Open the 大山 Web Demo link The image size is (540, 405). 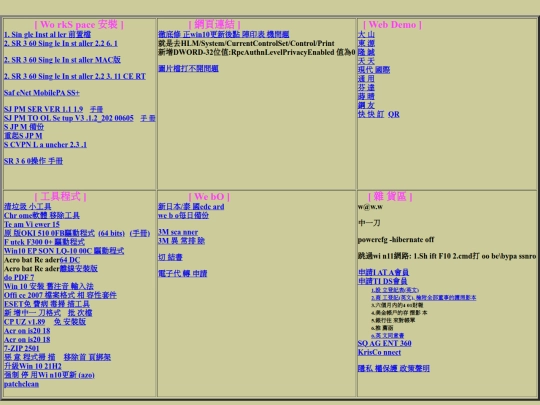tap(366, 34)
